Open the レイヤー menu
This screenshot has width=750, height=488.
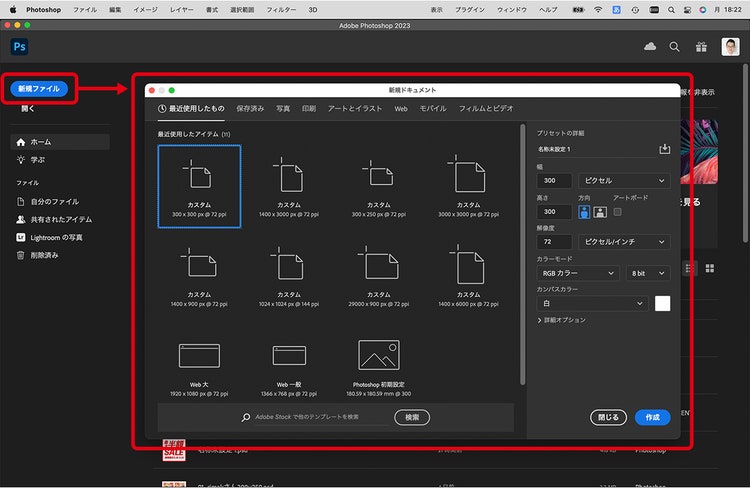pos(182,10)
